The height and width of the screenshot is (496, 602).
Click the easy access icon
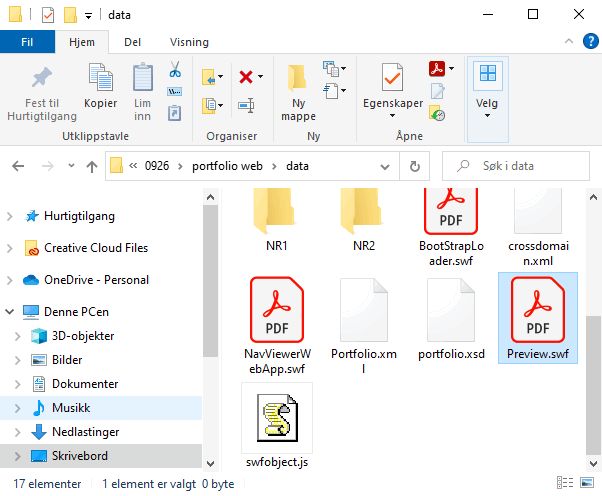pyautogui.click(x=331, y=91)
